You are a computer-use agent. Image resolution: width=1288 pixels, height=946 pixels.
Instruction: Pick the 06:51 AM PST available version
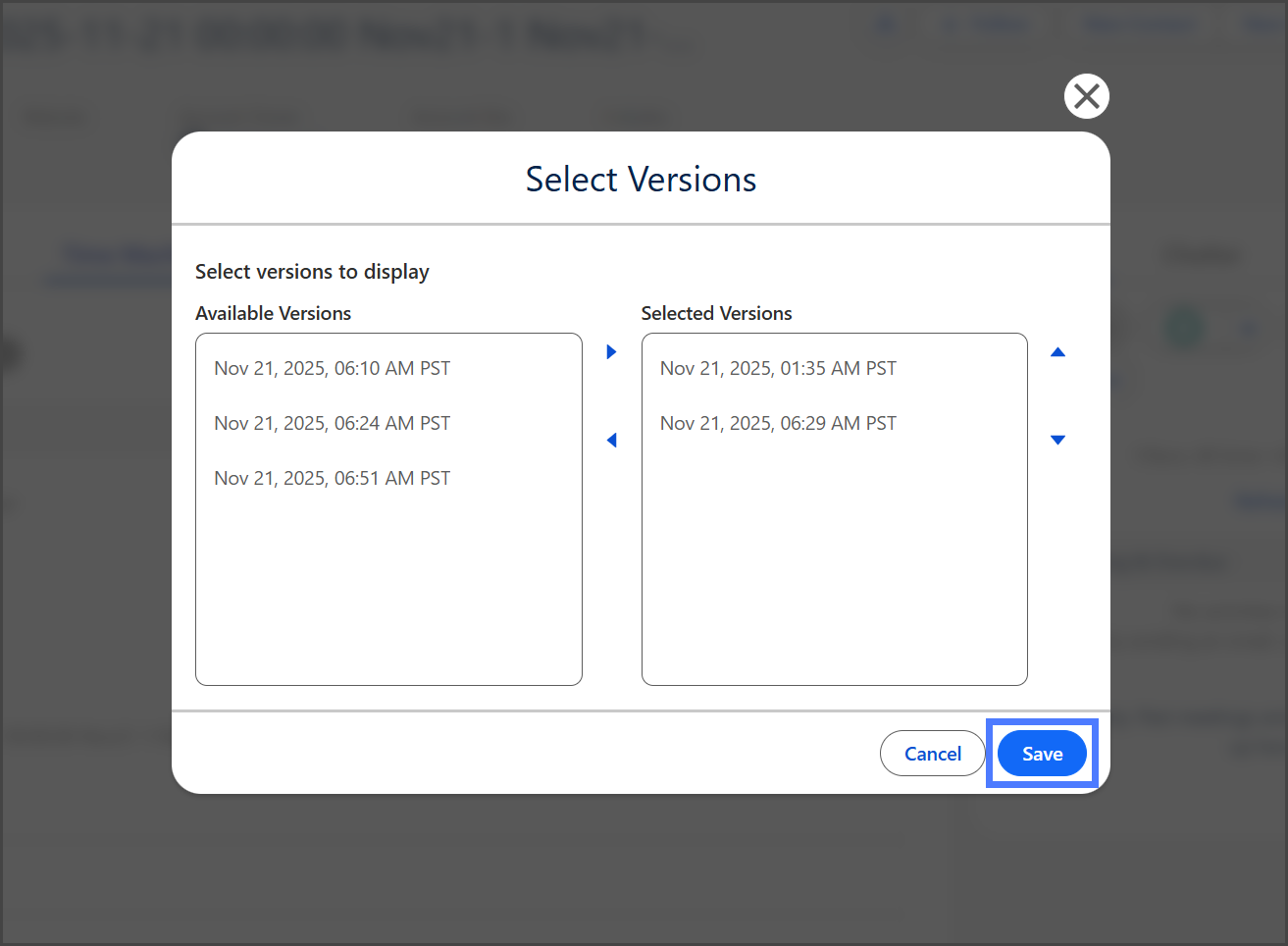tap(333, 478)
